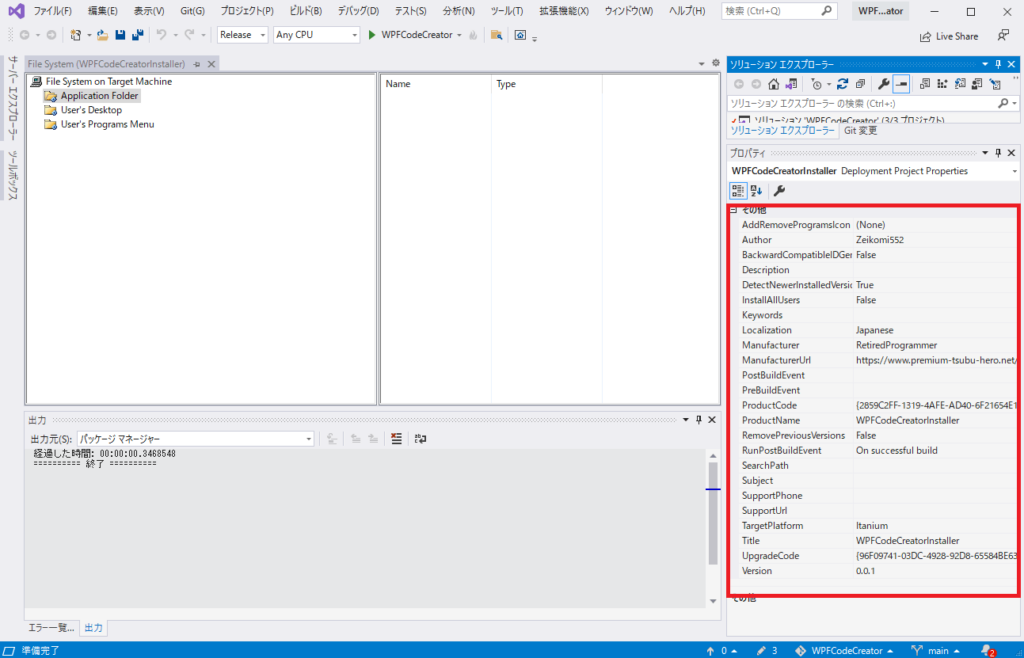The image size is (1024, 658).
Task: Open File System Editor icon in Solution Explorer
Action: tap(925, 84)
